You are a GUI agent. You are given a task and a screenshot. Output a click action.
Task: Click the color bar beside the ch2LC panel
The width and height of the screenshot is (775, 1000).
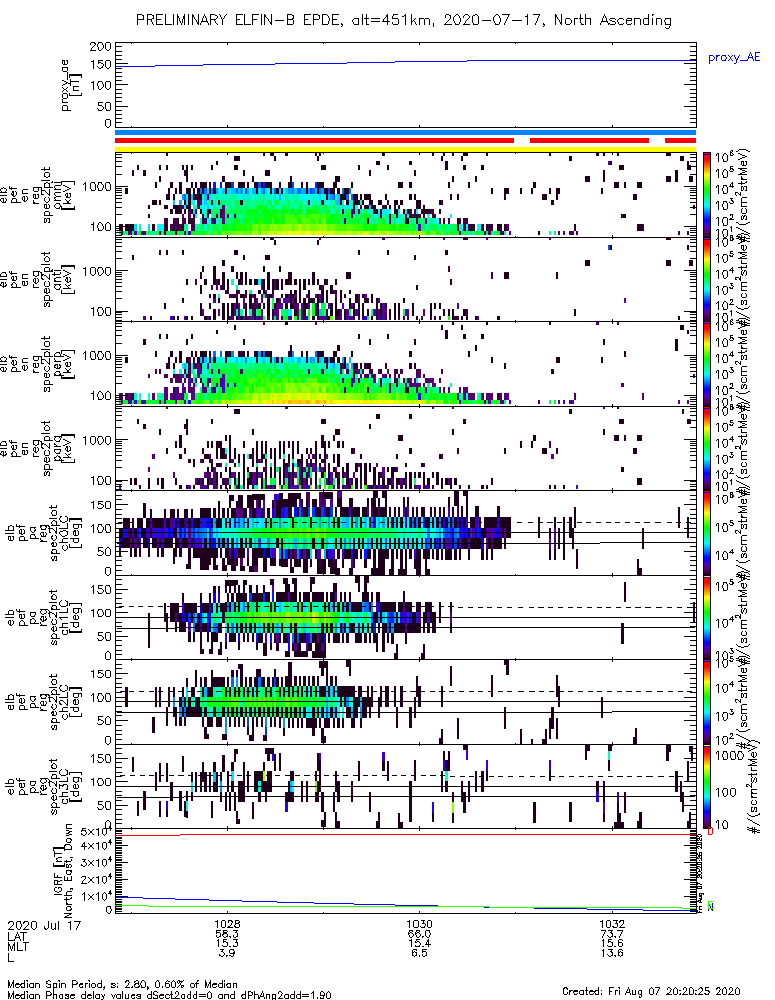(706, 702)
